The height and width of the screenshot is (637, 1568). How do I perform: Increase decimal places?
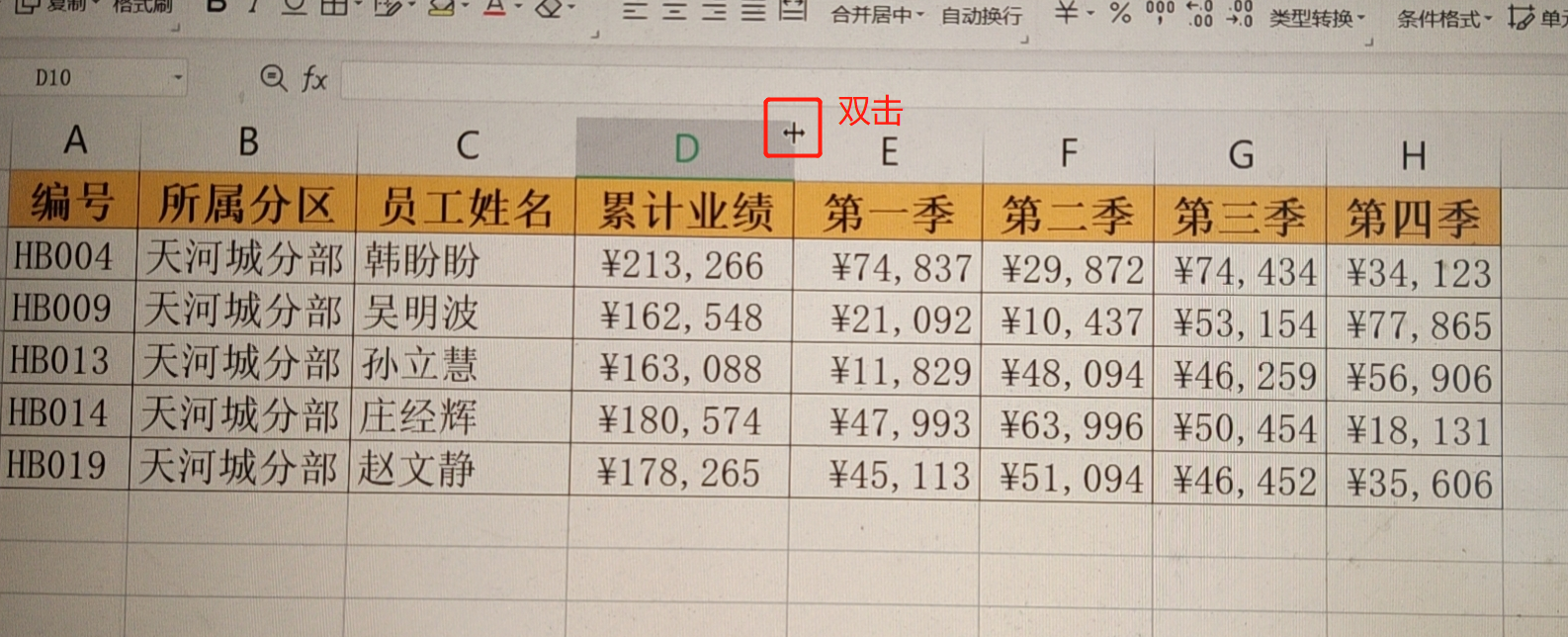1199,13
